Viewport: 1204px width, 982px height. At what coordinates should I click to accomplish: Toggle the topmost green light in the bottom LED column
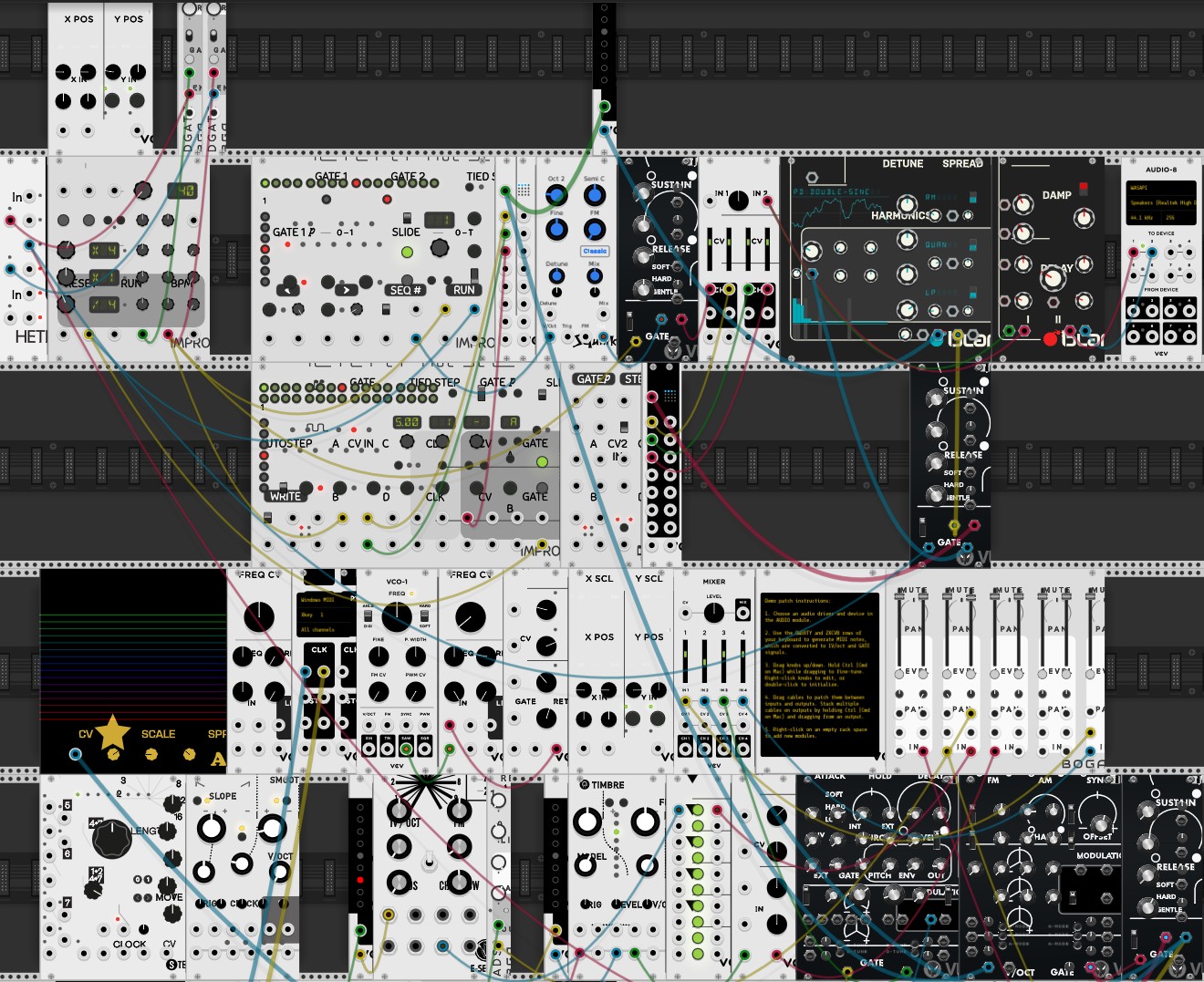[697, 810]
